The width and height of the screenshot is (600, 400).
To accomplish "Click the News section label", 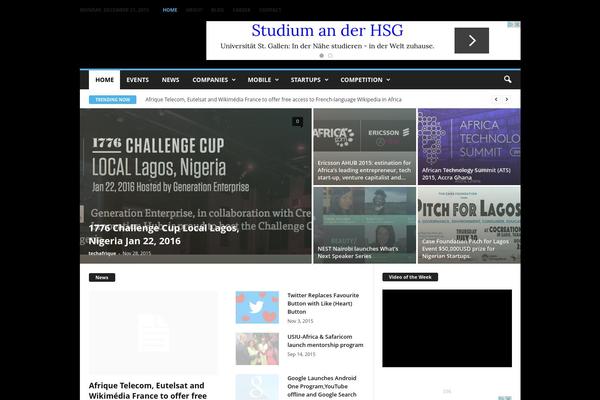I will tap(102, 278).
